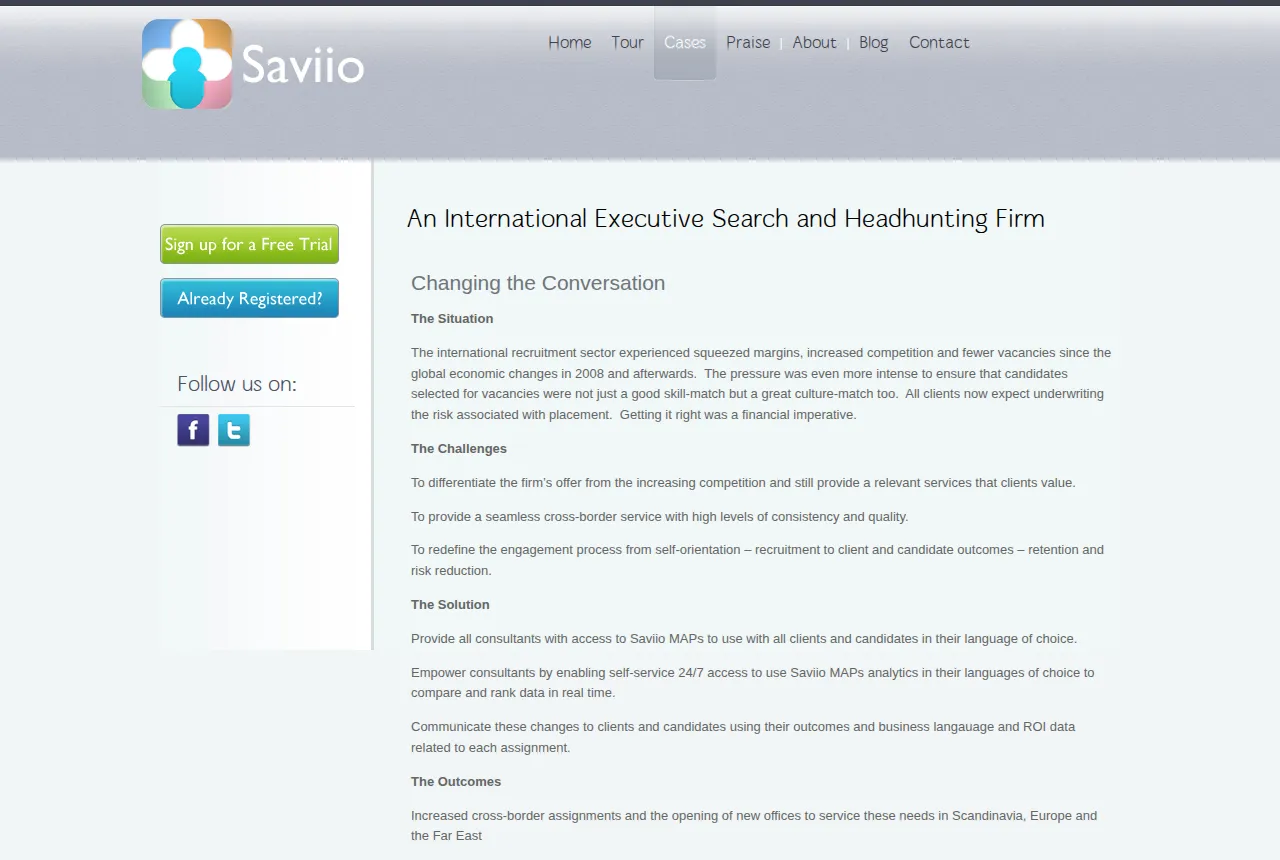Open the Blog link in navigation

pos(874,42)
